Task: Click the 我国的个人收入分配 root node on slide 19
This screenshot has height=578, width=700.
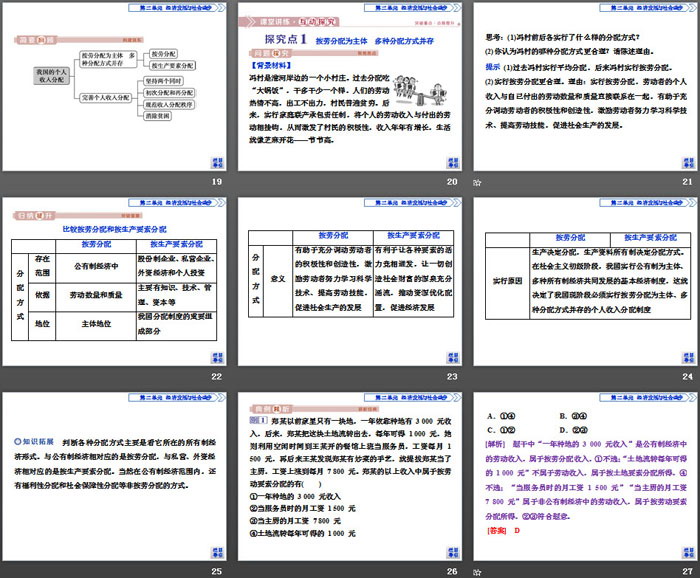Action: (51, 76)
